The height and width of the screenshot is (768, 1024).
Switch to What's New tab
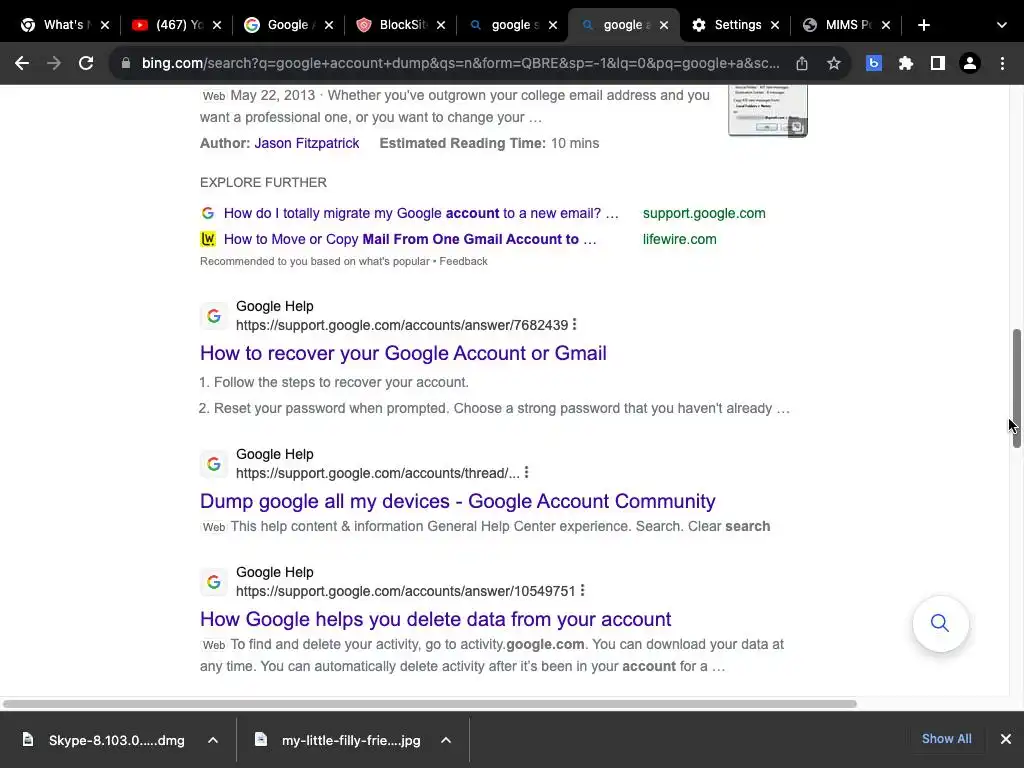pyautogui.click(x=63, y=25)
